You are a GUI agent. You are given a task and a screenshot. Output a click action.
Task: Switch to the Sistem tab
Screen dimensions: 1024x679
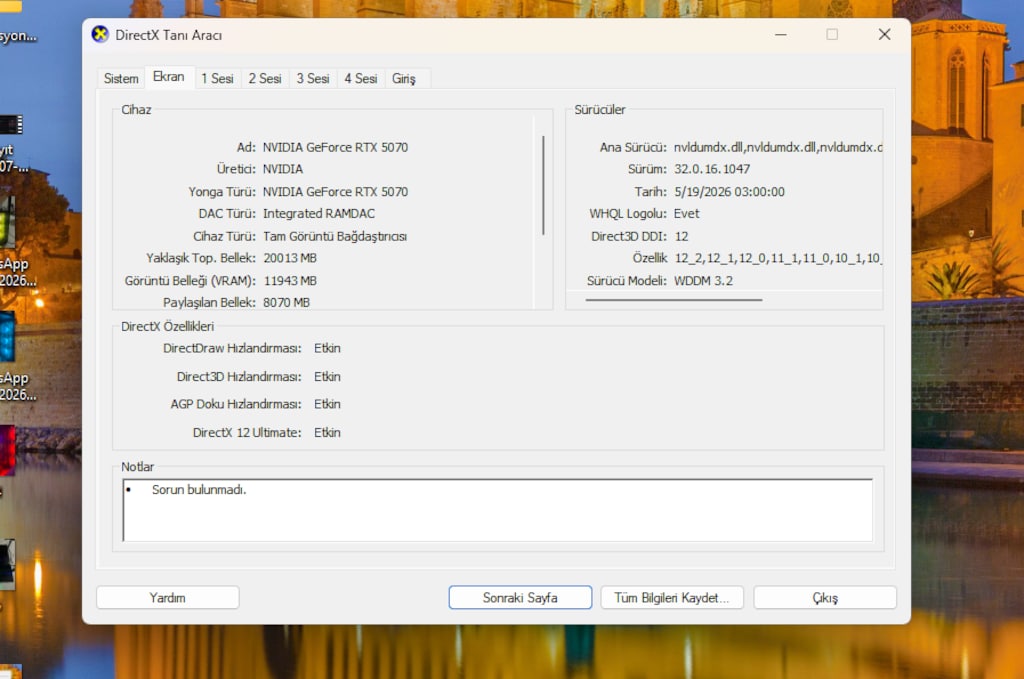point(121,78)
